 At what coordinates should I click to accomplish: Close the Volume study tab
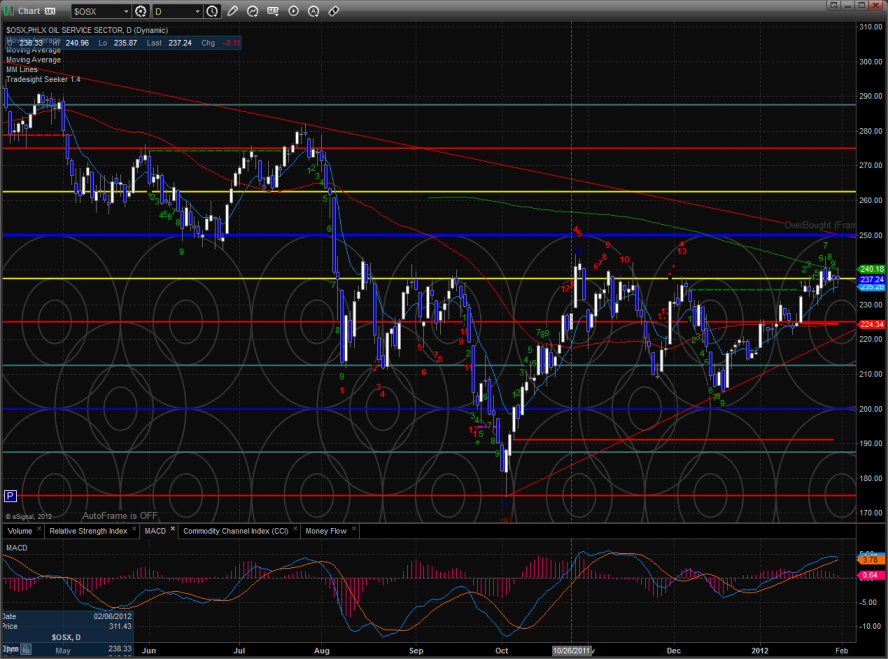(39, 529)
